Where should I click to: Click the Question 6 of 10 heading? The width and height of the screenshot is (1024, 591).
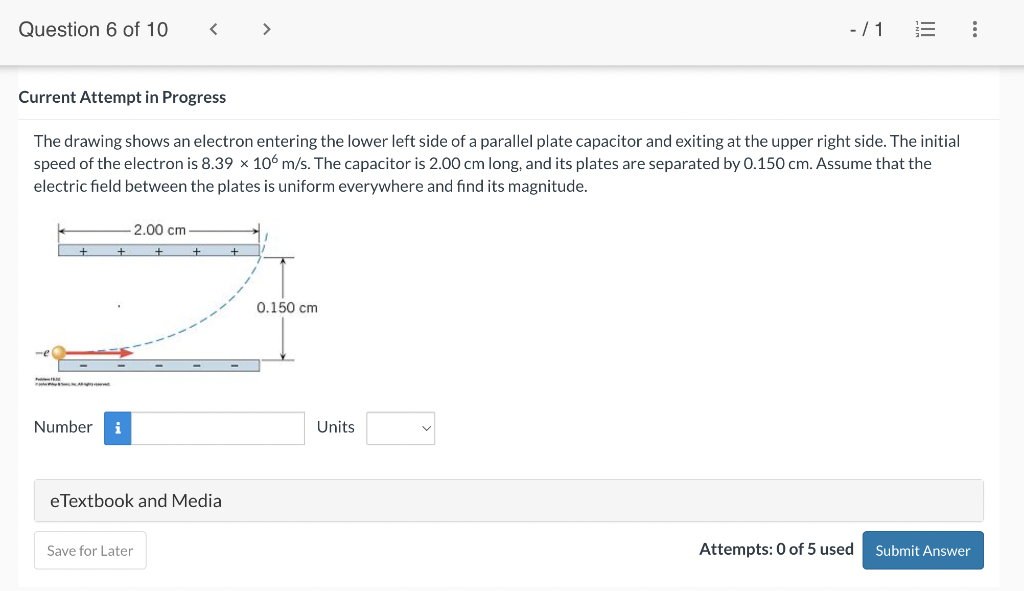point(93,30)
